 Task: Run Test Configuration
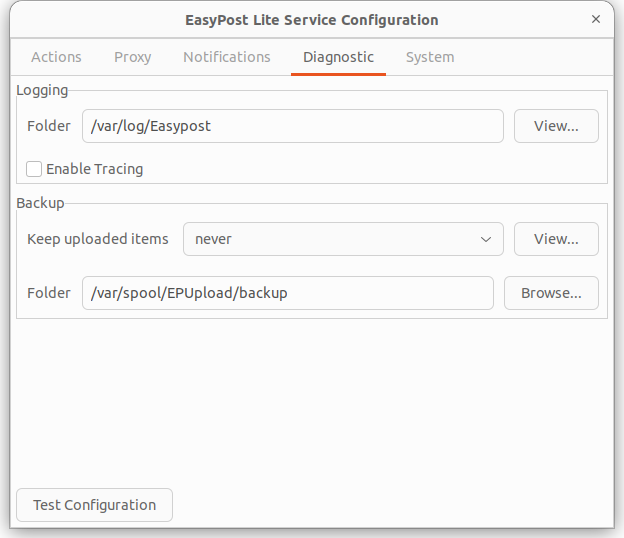pyautogui.click(x=94, y=505)
